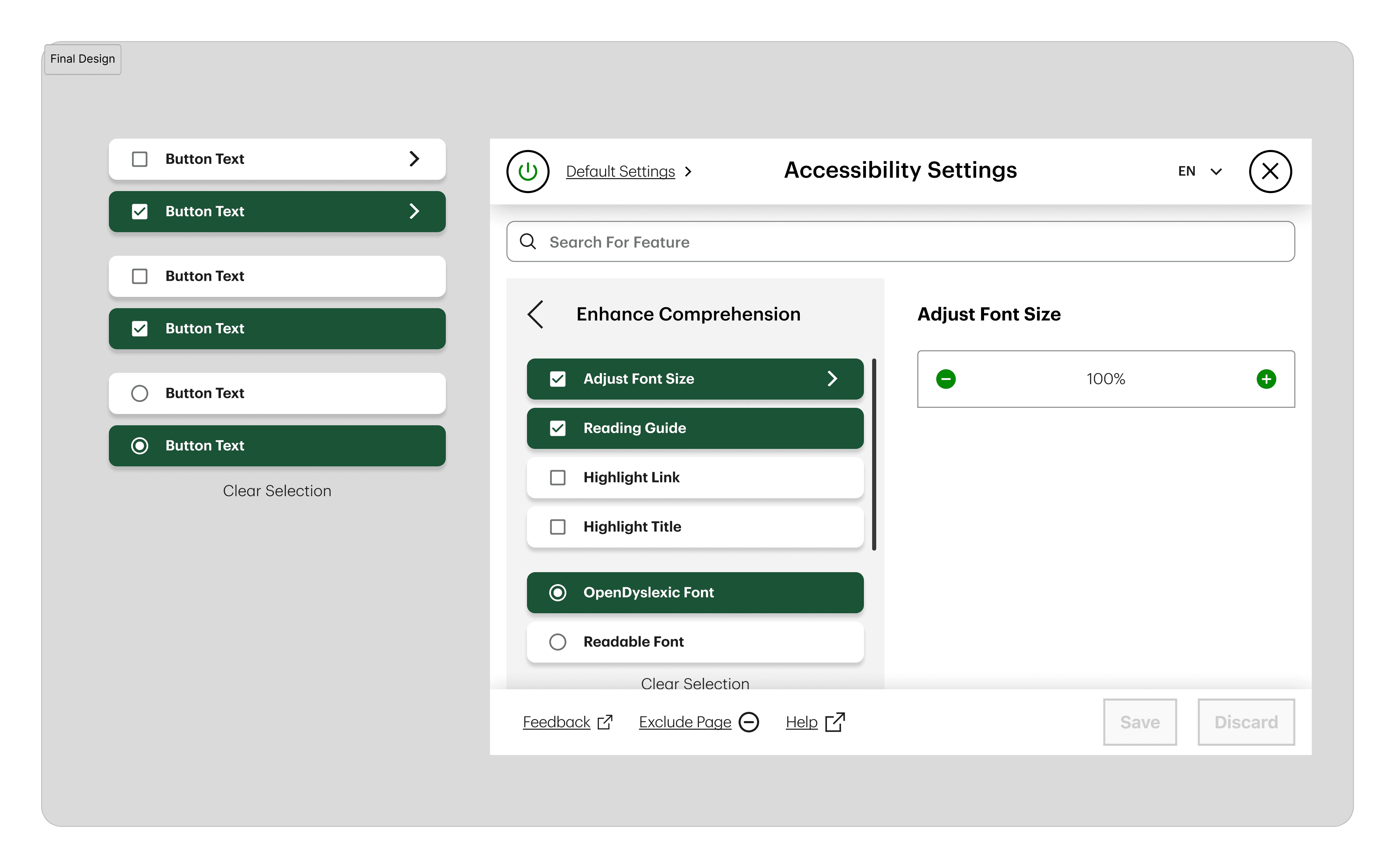Click Clear Selection below Readable Font
1395x868 pixels.
695,683
